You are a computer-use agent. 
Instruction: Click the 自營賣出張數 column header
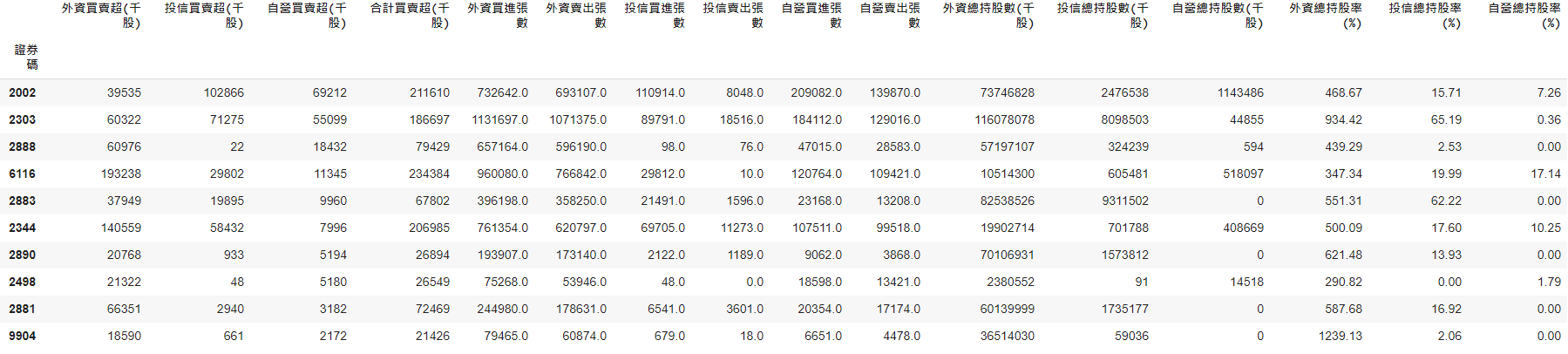(890, 15)
